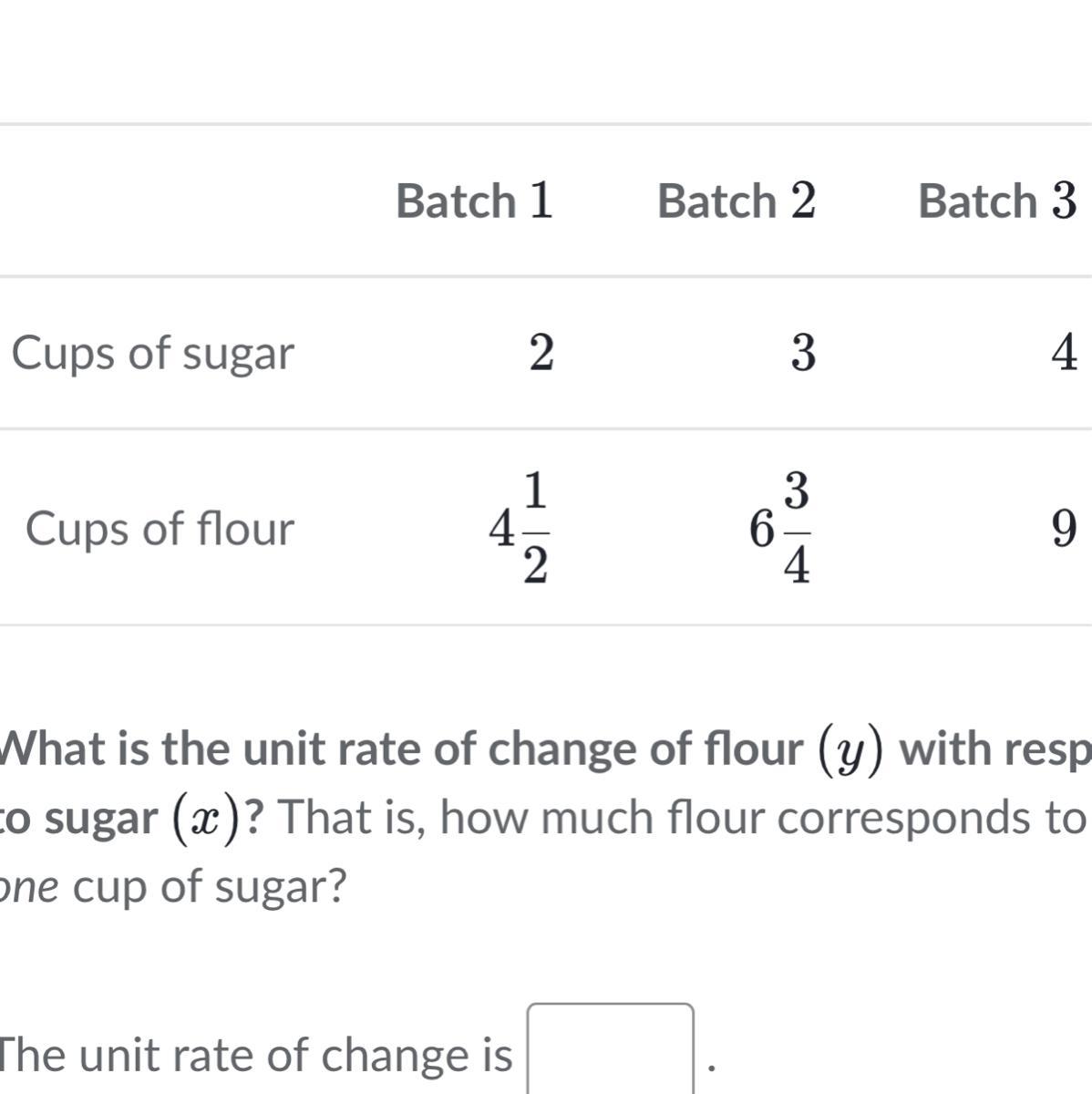Select the Cups of flour row label
The image size is (1092, 1094).
pos(160,529)
